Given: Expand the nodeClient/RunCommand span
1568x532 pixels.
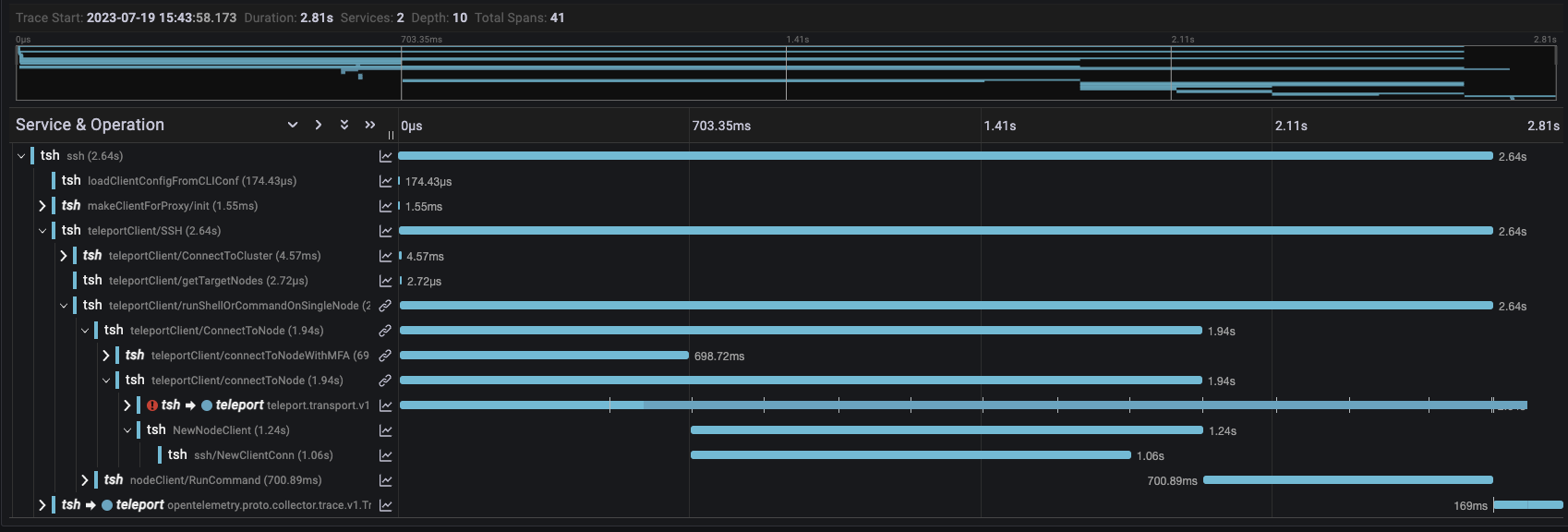Looking at the screenshot, I should (85, 480).
